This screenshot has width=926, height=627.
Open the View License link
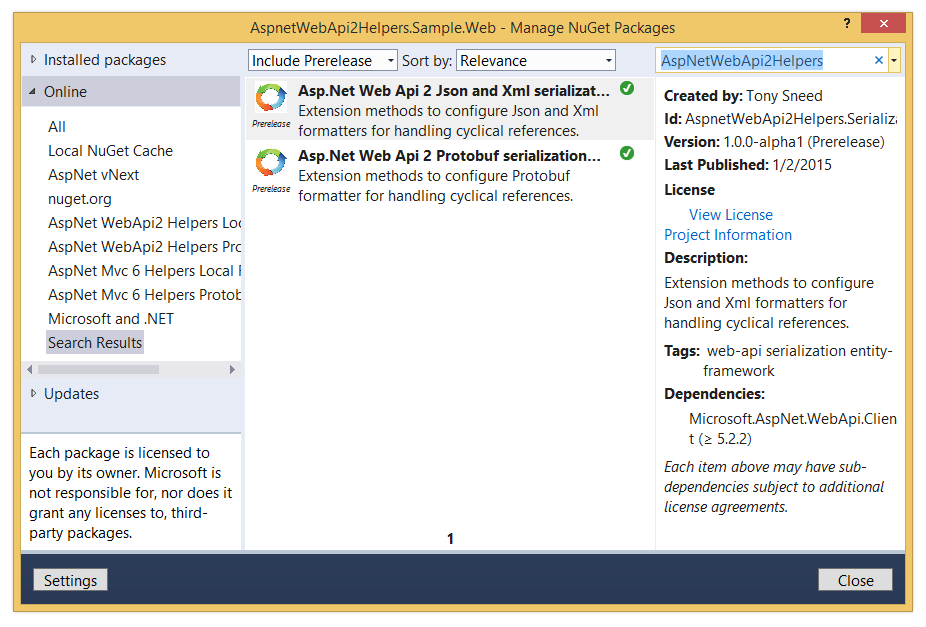tap(730, 215)
